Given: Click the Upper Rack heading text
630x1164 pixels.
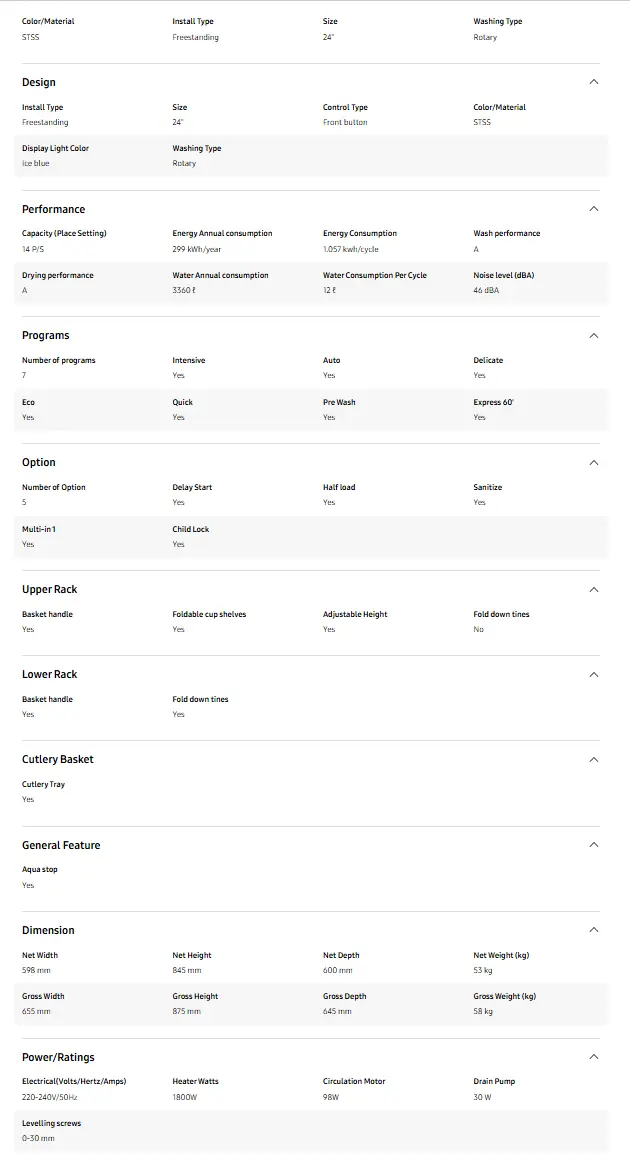Looking at the screenshot, I should click(x=50, y=590).
